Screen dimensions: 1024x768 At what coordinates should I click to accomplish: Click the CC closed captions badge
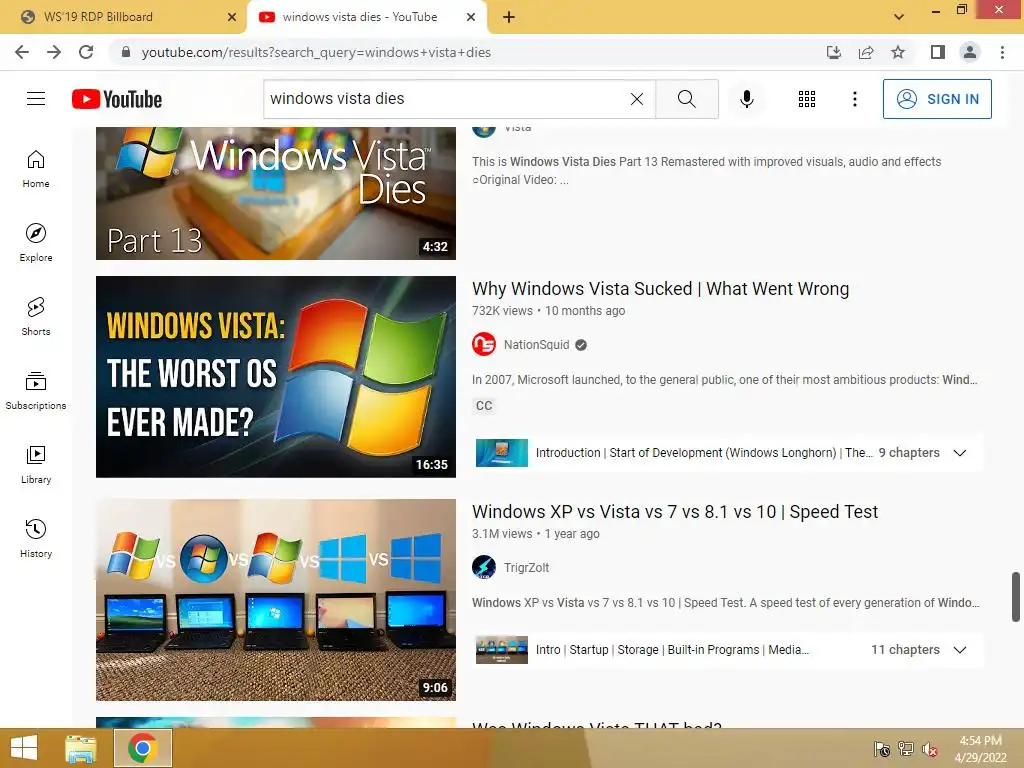click(x=484, y=406)
